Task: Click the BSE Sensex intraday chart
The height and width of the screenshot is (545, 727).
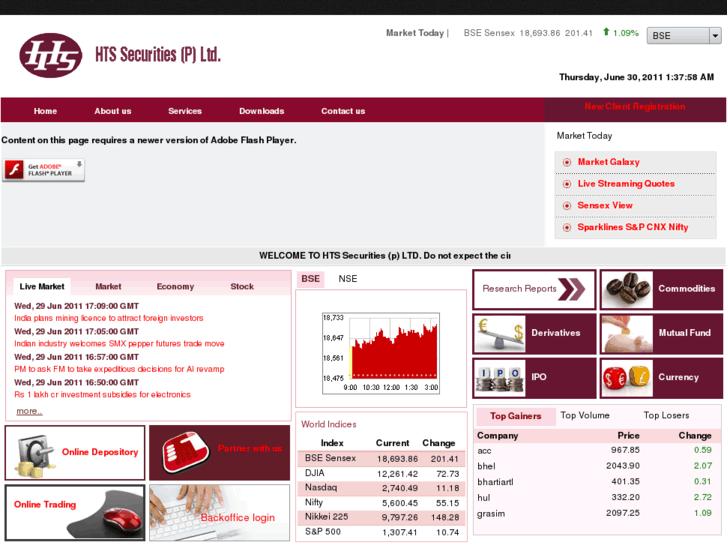Action: pos(381,353)
